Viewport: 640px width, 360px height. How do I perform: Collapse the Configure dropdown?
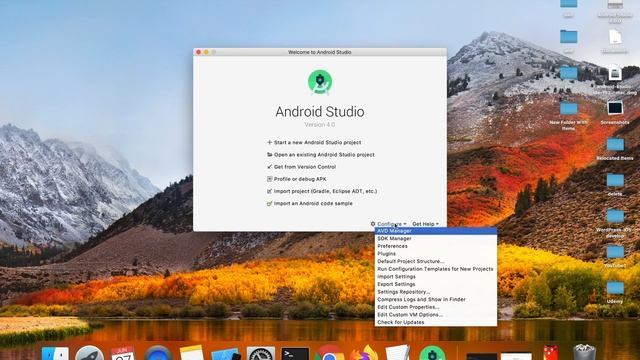click(x=391, y=224)
